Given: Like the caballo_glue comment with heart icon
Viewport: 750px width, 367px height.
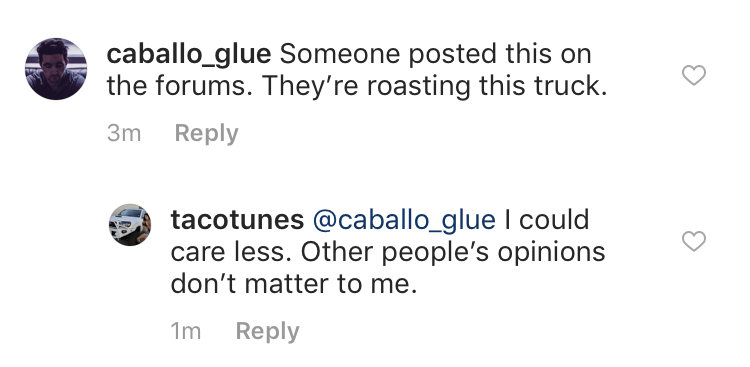Looking at the screenshot, I should point(694,76).
